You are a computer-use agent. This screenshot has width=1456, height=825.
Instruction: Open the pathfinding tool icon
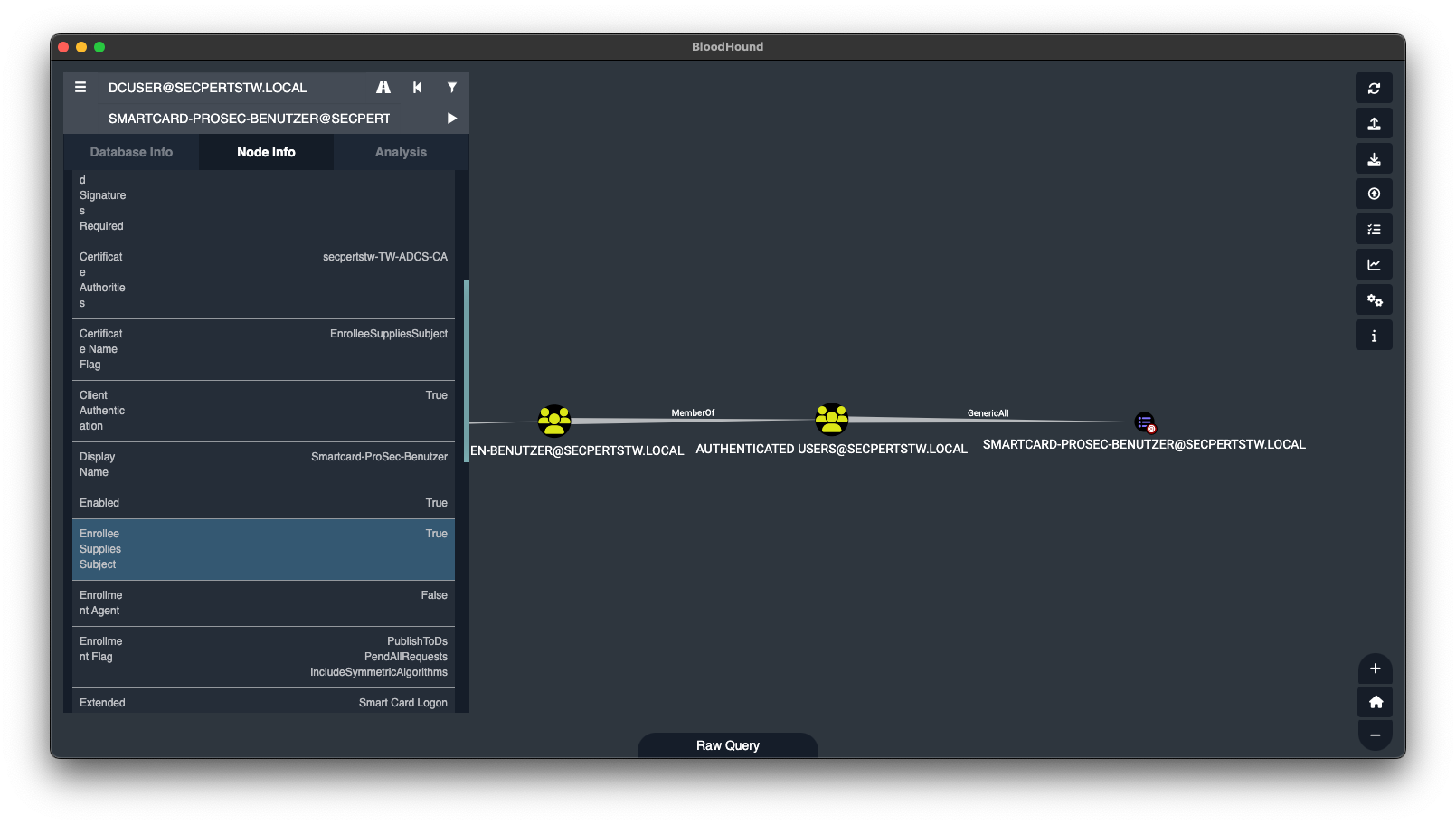[x=383, y=87]
